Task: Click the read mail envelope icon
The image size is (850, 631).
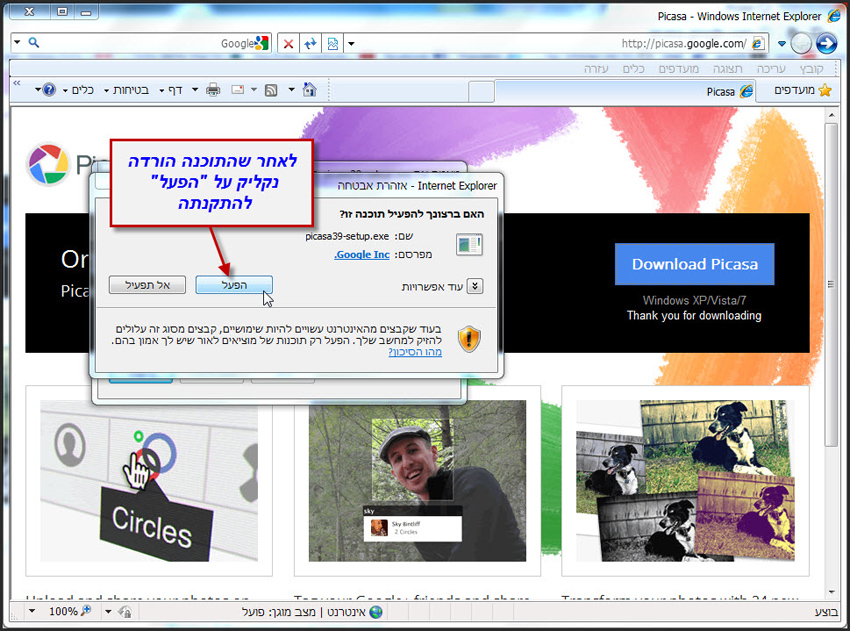Action: (x=237, y=90)
